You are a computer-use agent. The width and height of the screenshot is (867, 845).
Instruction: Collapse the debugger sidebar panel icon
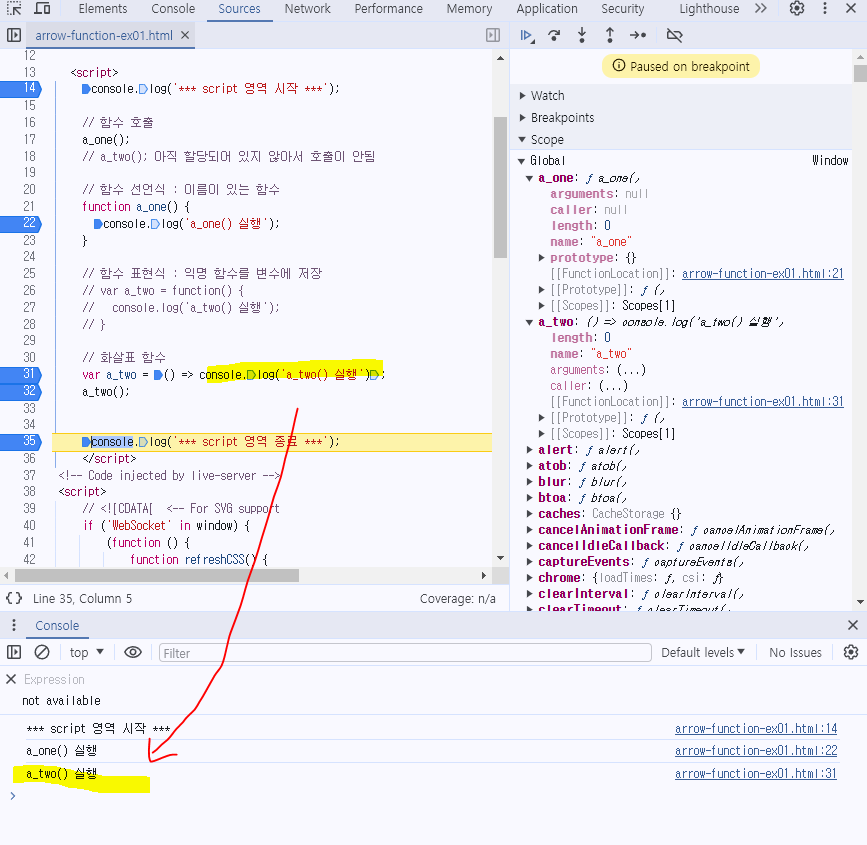(493, 35)
